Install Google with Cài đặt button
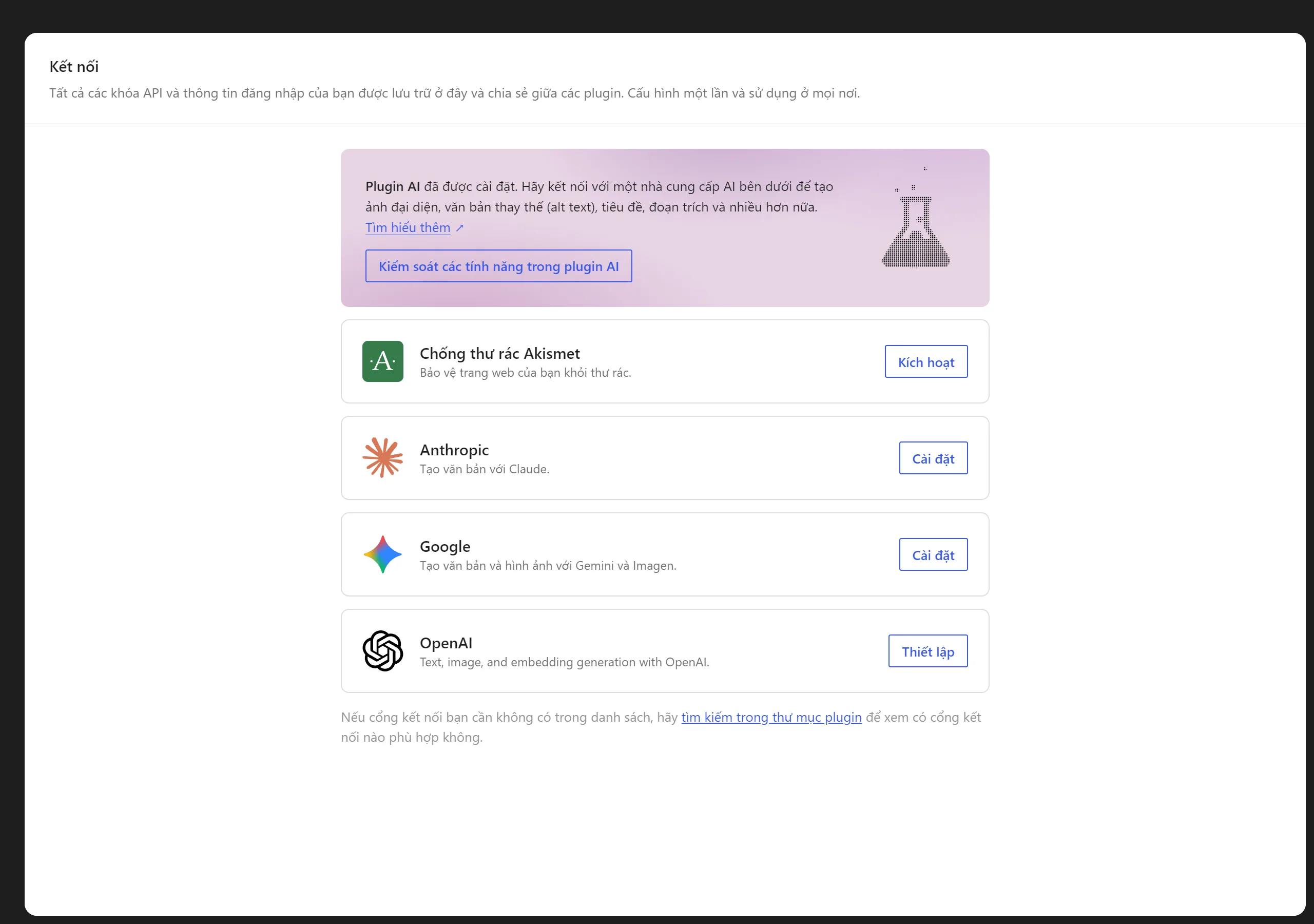1314x924 pixels. (933, 555)
